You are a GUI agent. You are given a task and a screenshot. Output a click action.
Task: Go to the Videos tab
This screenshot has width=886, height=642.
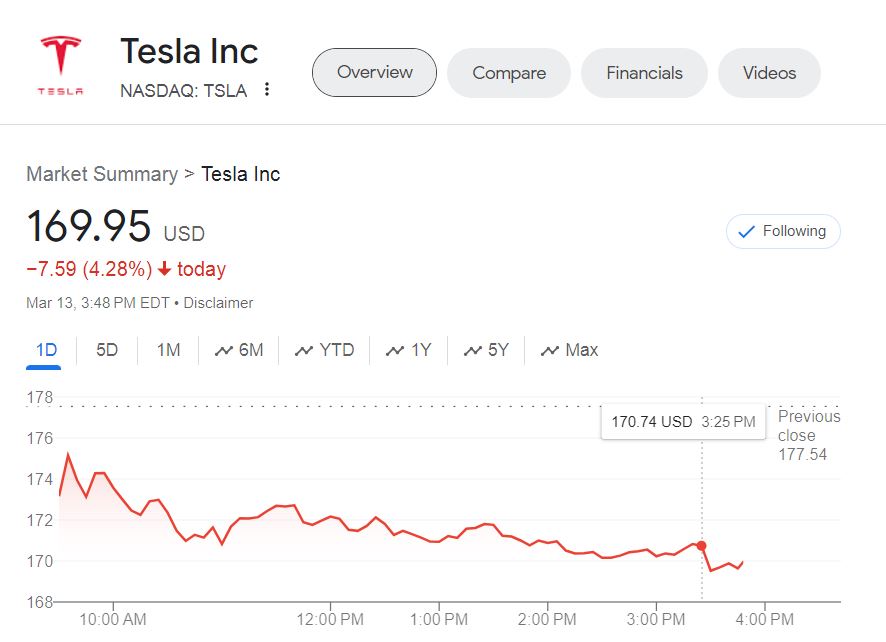(x=769, y=73)
